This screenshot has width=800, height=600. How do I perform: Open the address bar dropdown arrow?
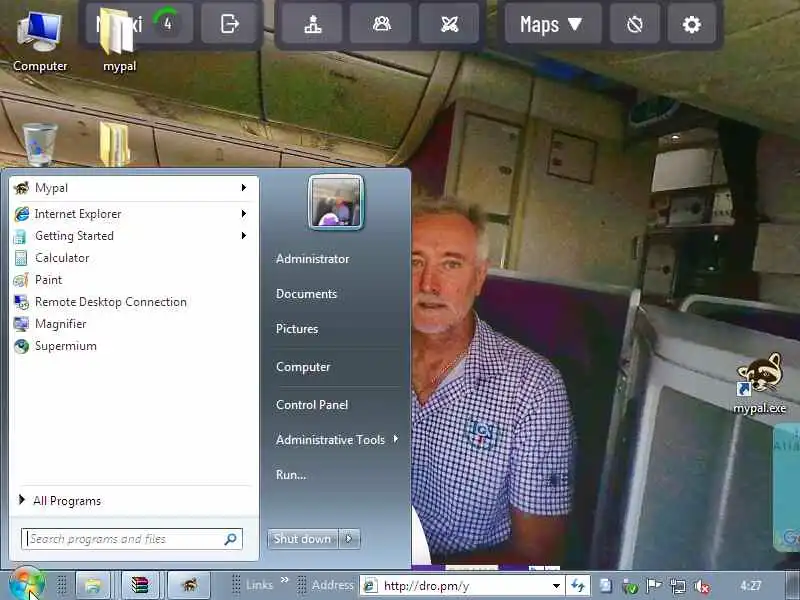pyautogui.click(x=557, y=586)
